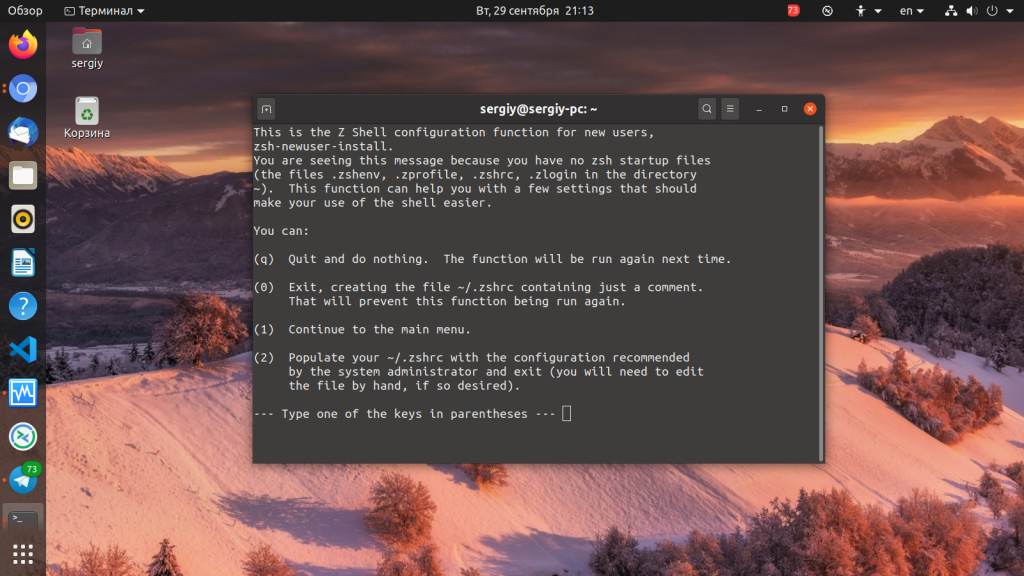This screenshot has width=1024, height=576.
Task: Launch Firefox from the dock
Action: pos(23,45)
